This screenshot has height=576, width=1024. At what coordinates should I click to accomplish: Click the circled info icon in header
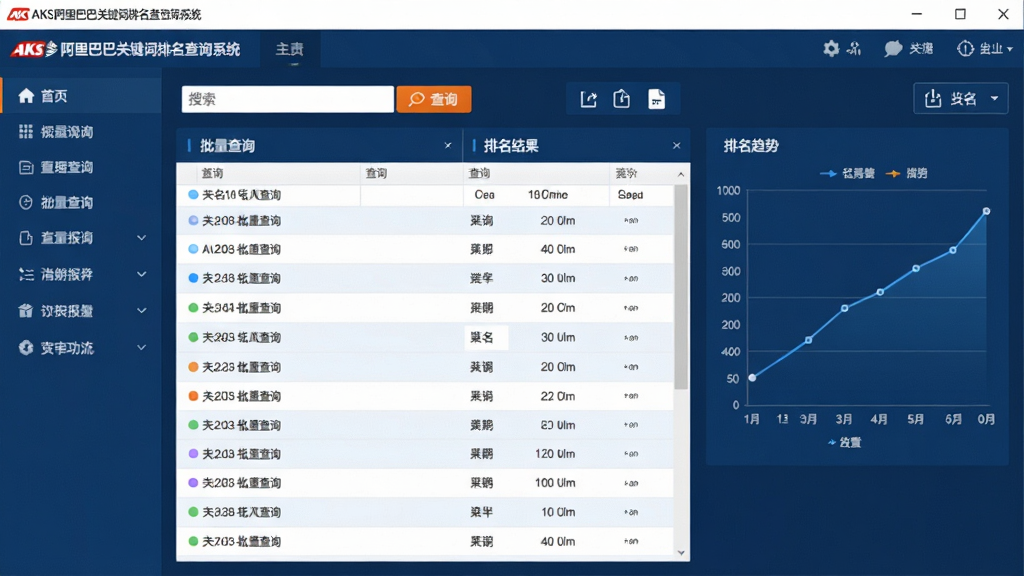point(965,48)
